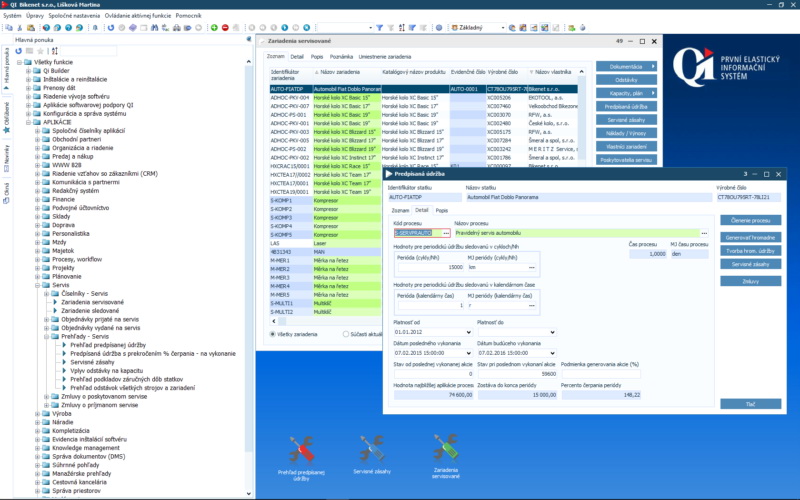Click the pin icon on Hlavná ponuka header

click(x=249, y=39)
